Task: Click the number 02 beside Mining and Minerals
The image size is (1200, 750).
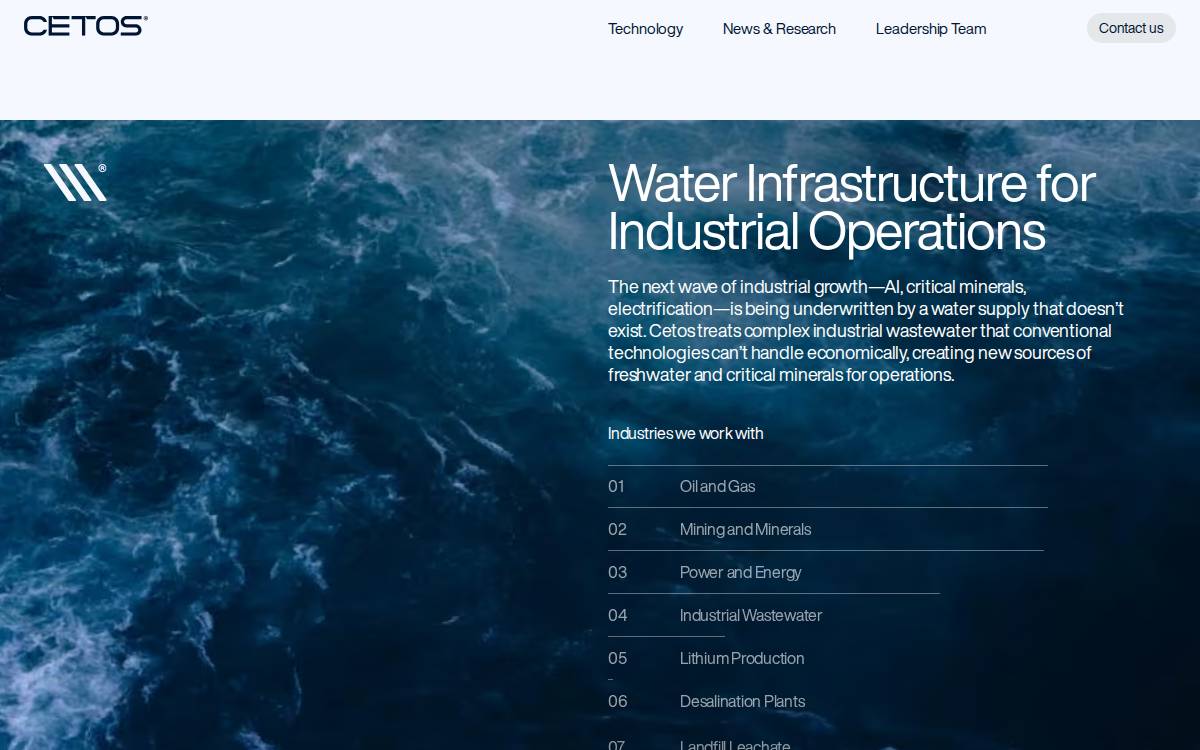Action: [617, 530]
